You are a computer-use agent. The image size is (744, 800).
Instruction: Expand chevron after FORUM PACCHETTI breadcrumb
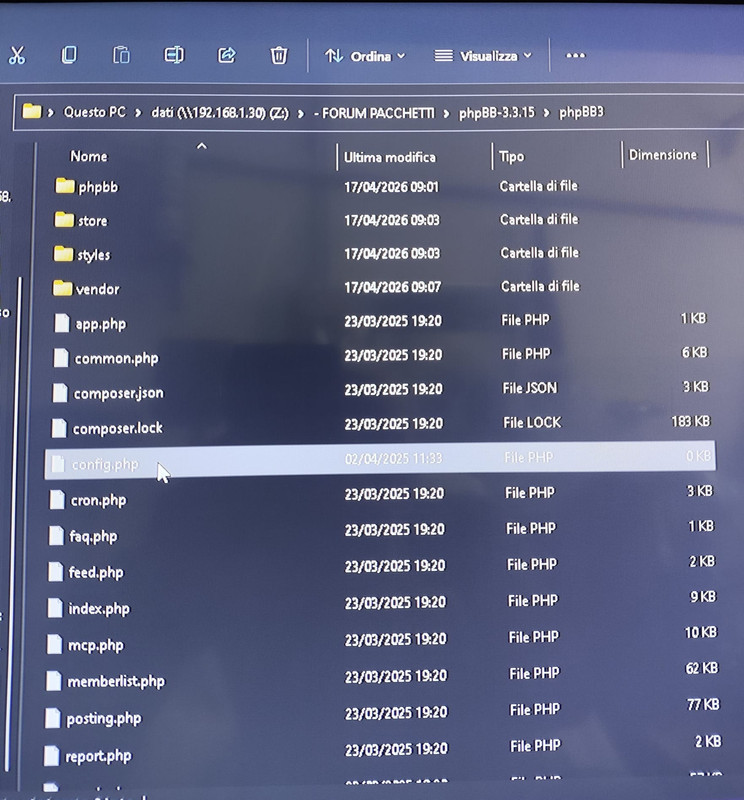point(447,113)
